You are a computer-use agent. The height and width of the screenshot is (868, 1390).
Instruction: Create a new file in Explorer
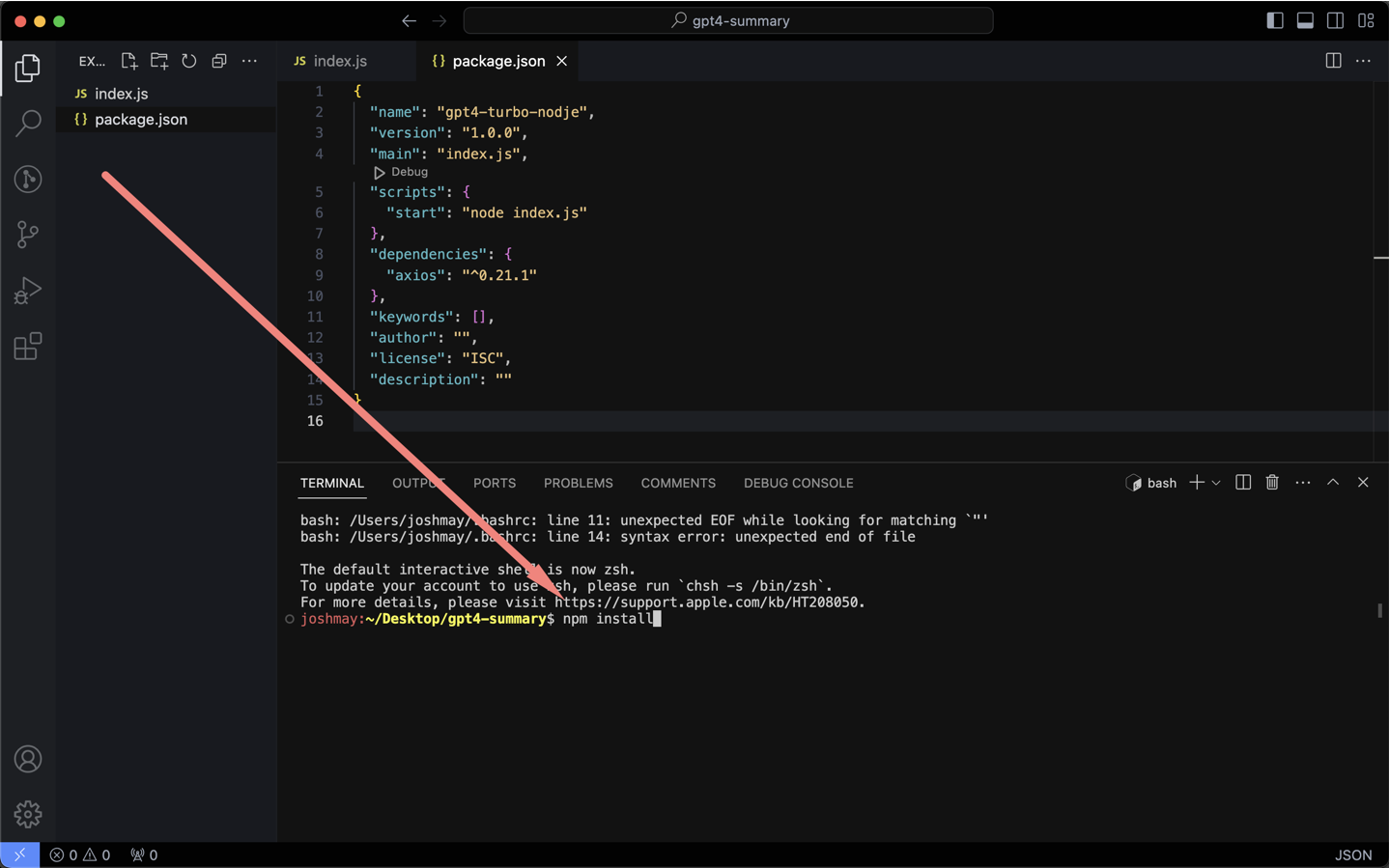pyautogui.click(x=128, y=61)
